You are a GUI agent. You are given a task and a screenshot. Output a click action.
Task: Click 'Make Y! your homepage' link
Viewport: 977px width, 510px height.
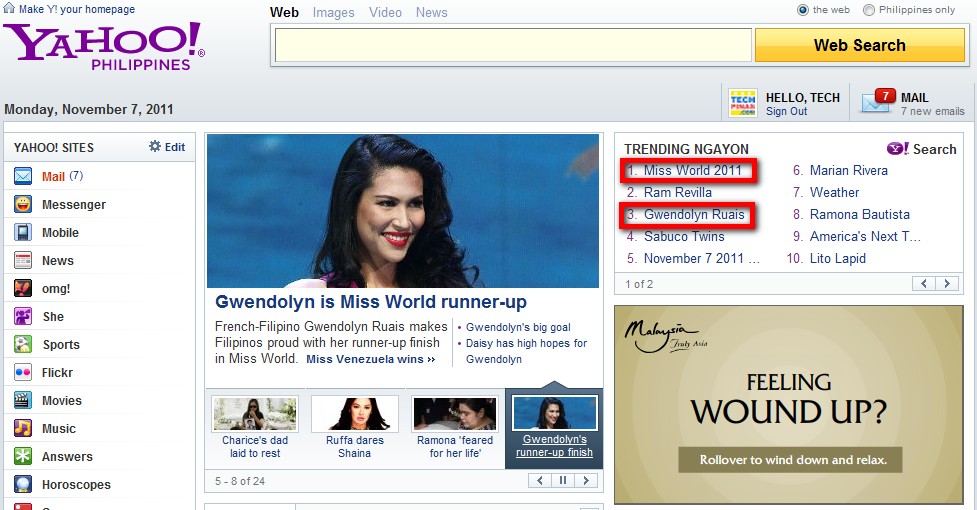(77, 9)
